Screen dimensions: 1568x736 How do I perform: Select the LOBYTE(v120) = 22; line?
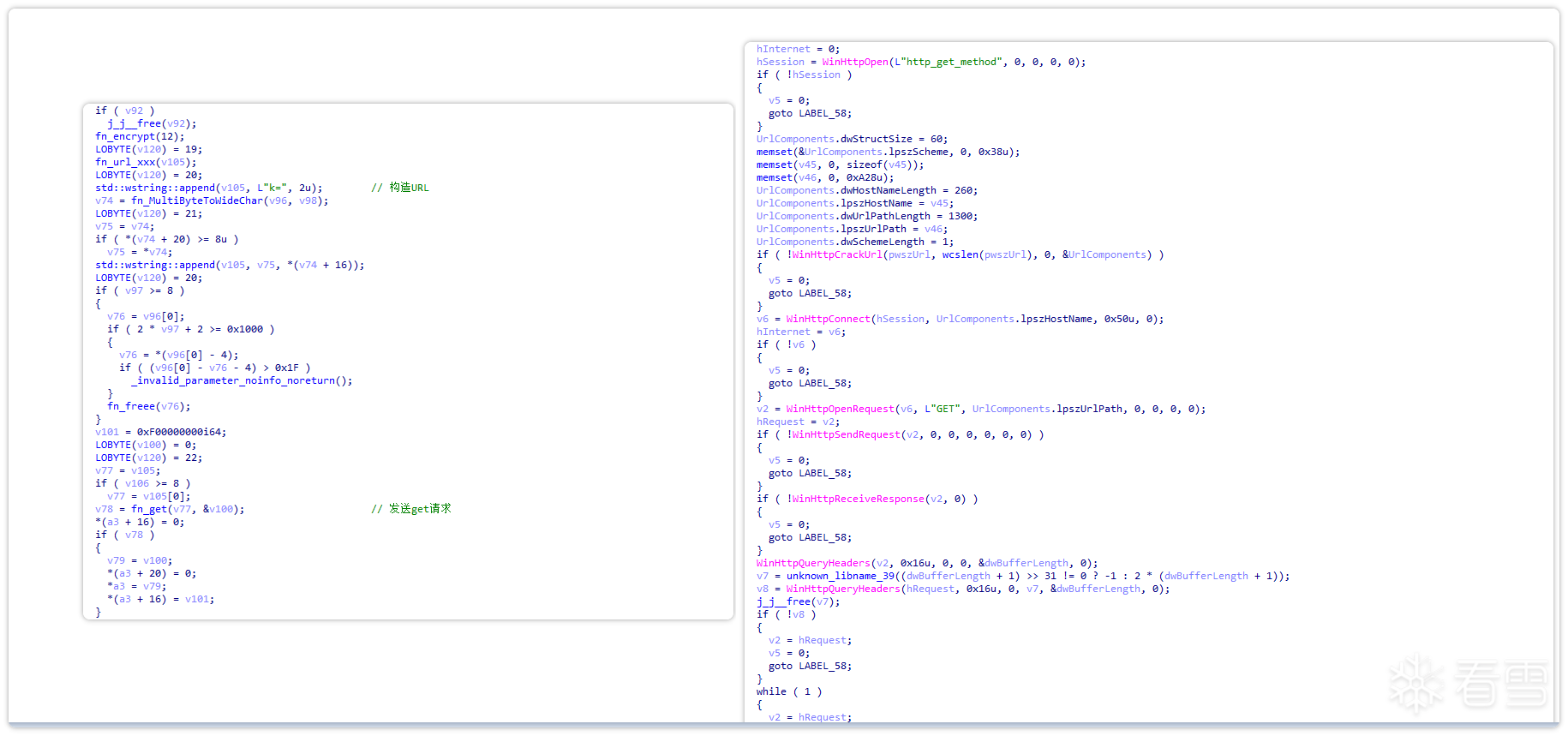coord(149,458)
